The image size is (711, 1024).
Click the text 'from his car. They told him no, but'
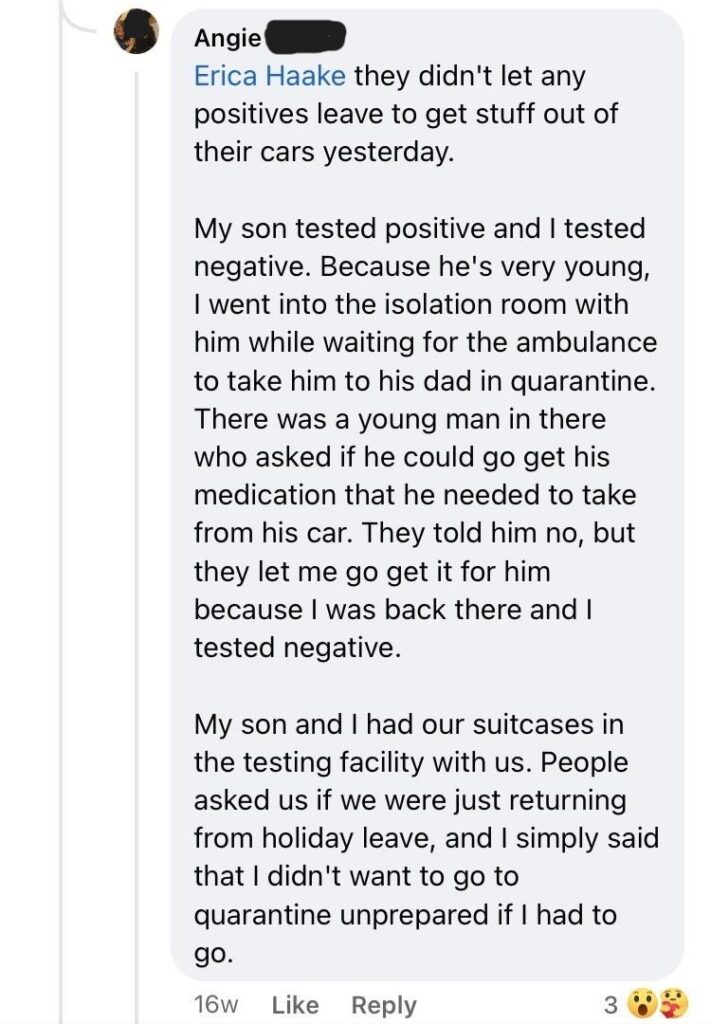point(414,533)
